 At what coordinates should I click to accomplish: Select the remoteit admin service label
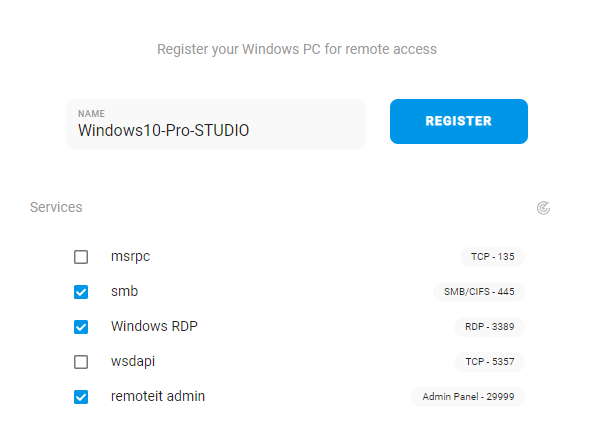[158, 396]
